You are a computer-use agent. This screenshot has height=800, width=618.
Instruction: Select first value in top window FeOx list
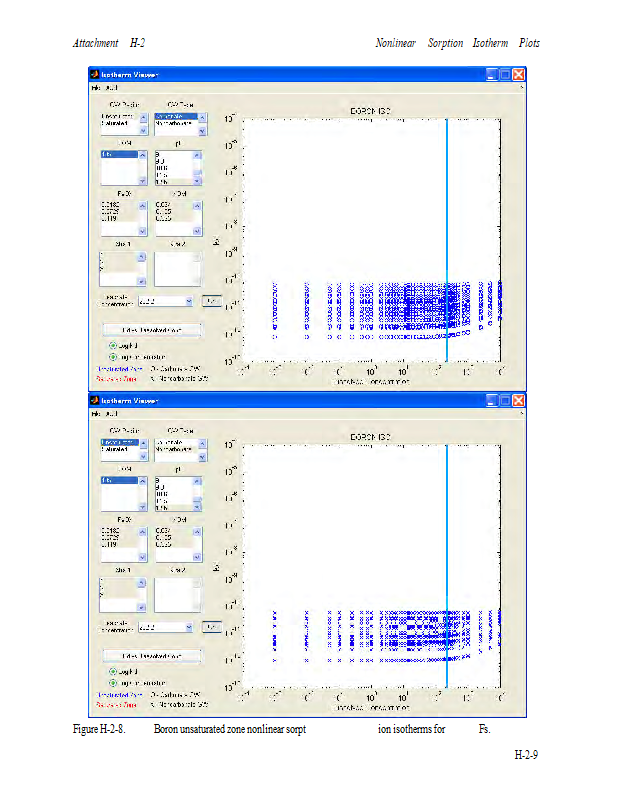pyautogui.click(x=110, y=203)
